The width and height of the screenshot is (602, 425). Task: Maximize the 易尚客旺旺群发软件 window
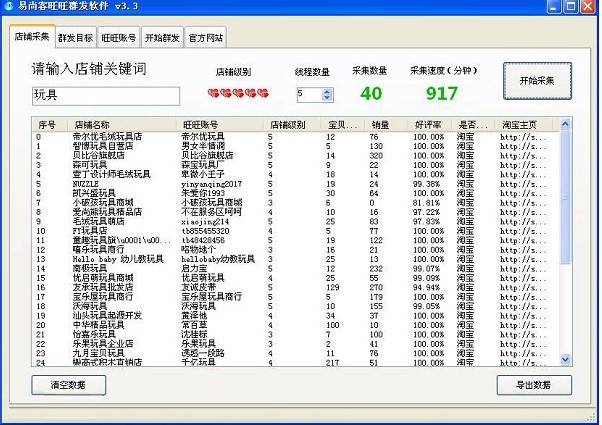[571, 7]
